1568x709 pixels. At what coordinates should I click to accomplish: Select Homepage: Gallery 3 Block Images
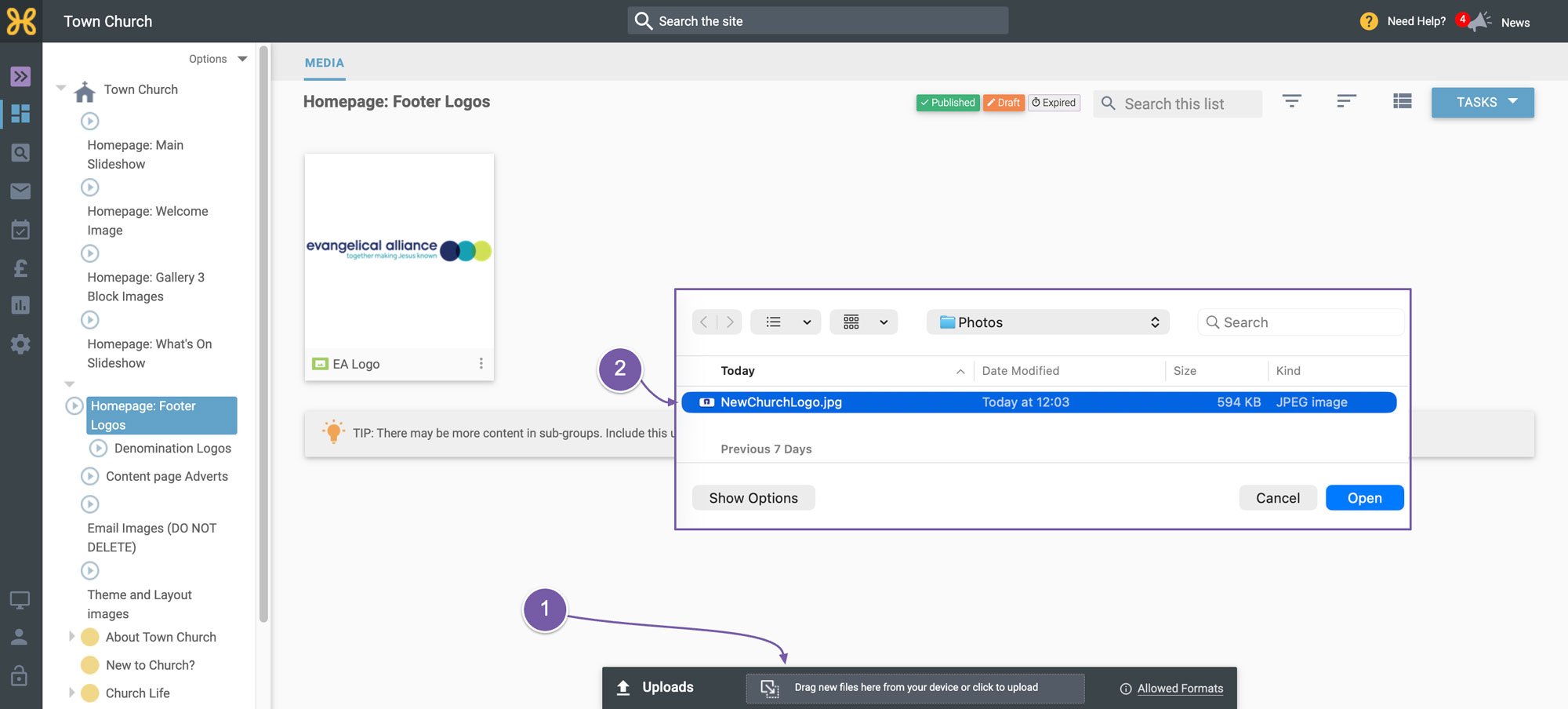click(x=146, y=287)
